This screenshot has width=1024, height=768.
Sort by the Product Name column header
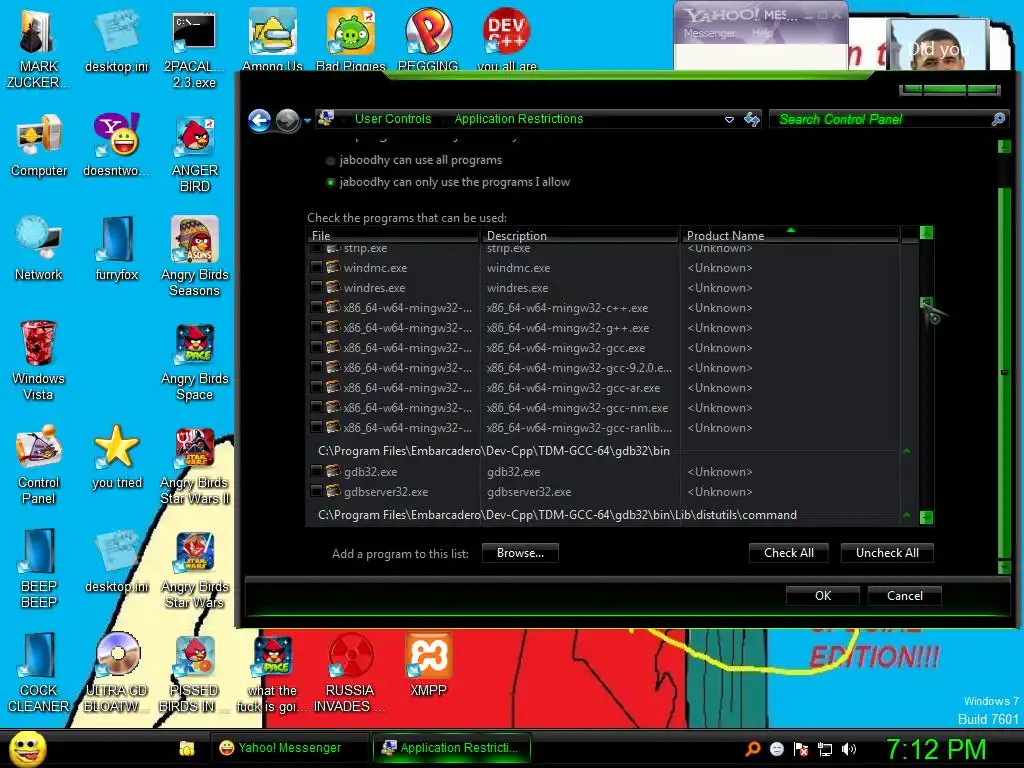(x=790, y=235)
